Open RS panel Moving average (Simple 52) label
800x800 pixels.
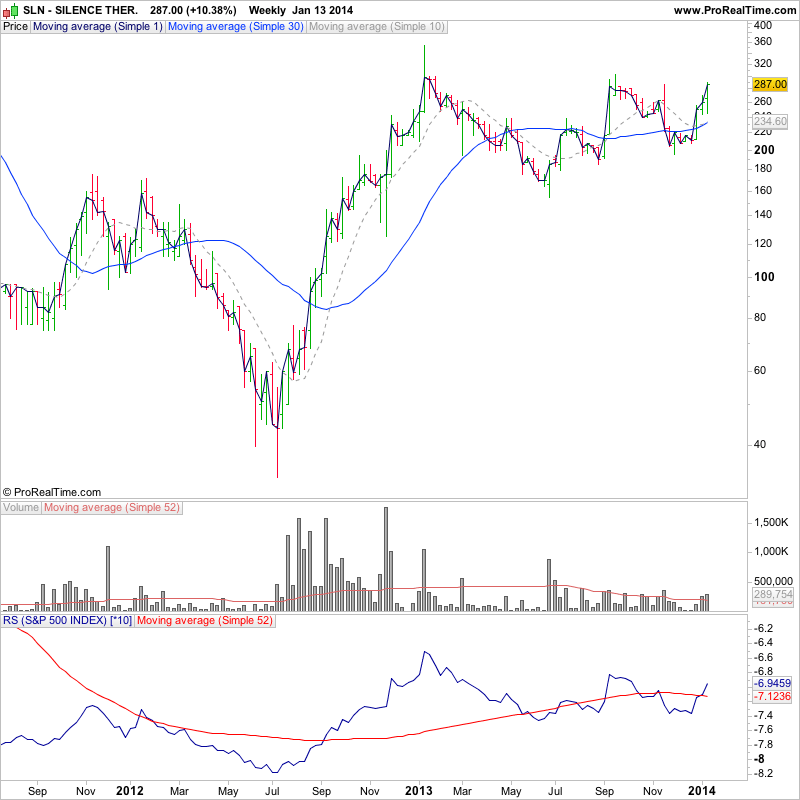[x=205, y=621]
